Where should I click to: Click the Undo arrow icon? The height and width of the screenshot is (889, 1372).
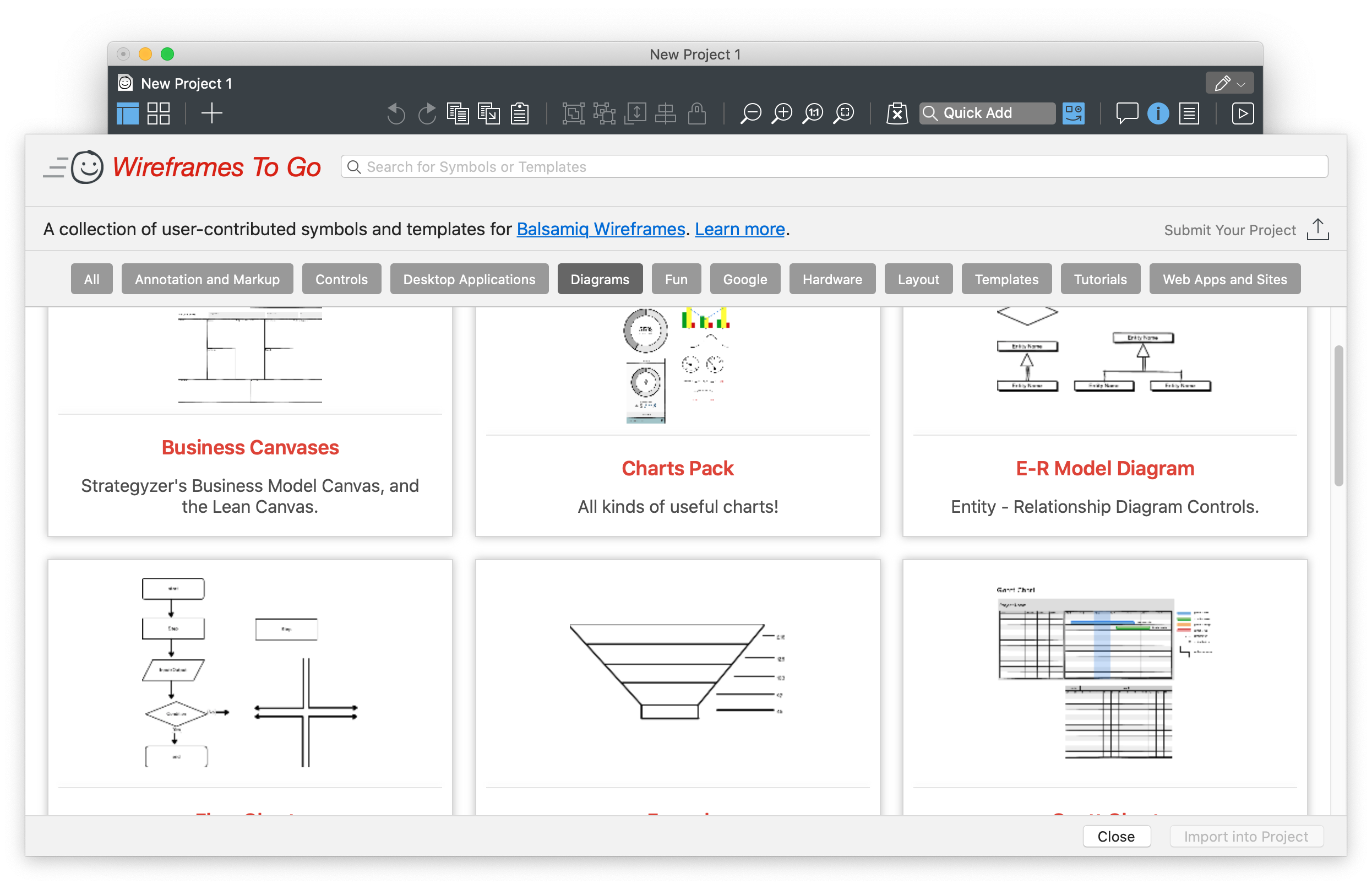[396, 113]
